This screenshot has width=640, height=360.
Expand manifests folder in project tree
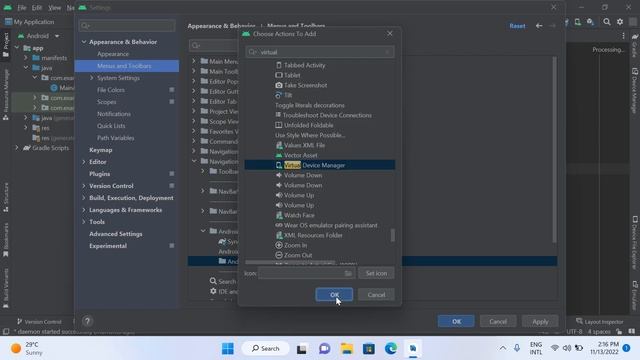tap(26, 58)
